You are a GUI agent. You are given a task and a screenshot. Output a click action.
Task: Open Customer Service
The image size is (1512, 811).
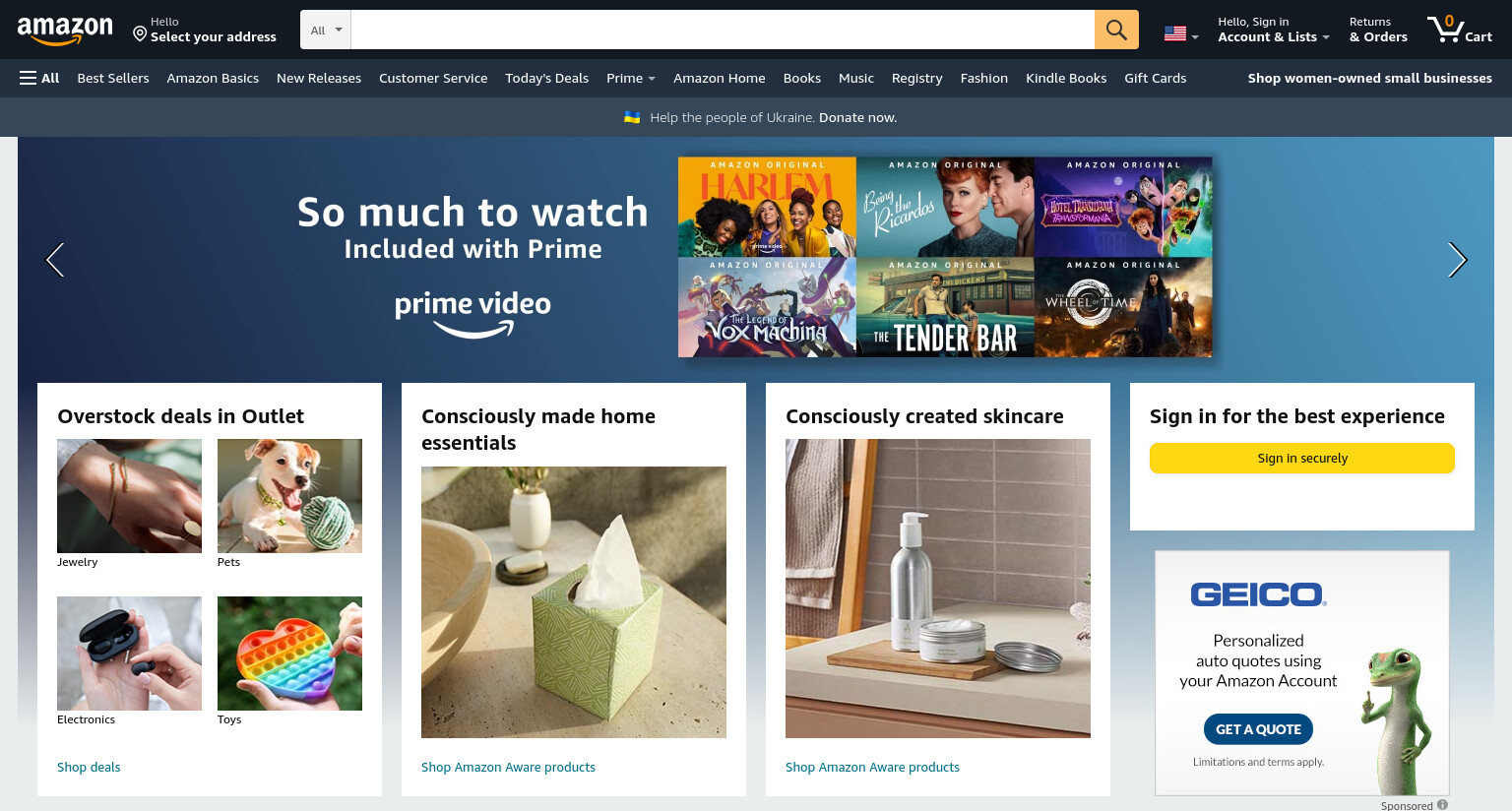tap(433, 78)
